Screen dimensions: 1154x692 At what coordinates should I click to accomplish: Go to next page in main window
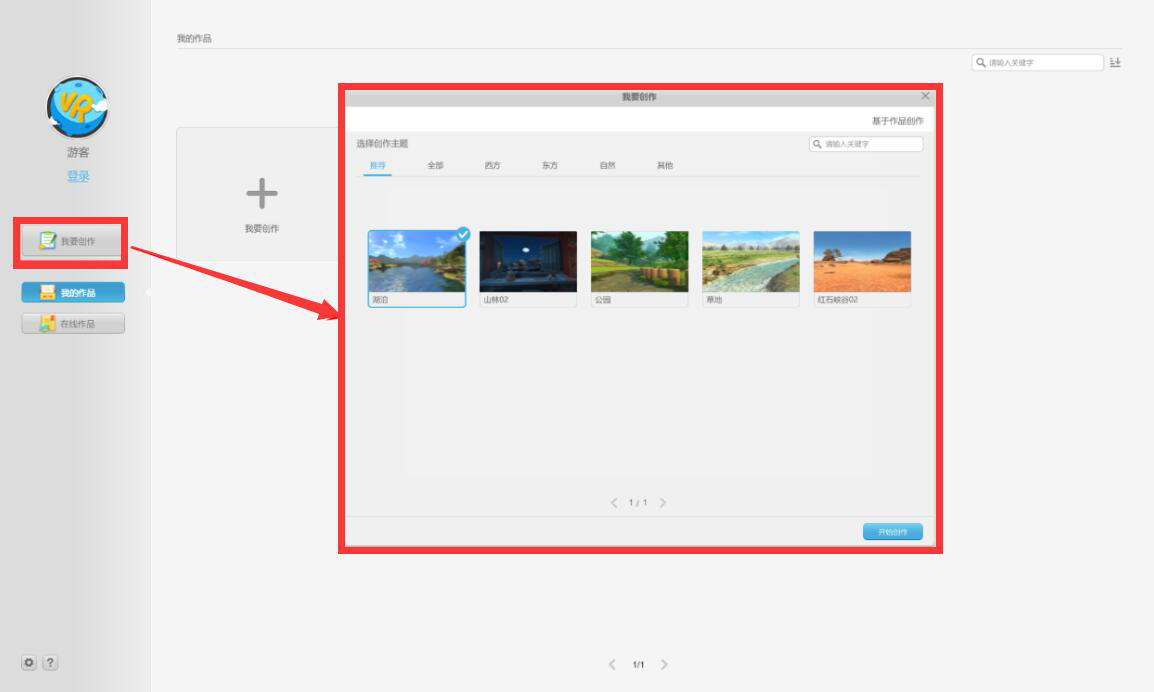664,665
